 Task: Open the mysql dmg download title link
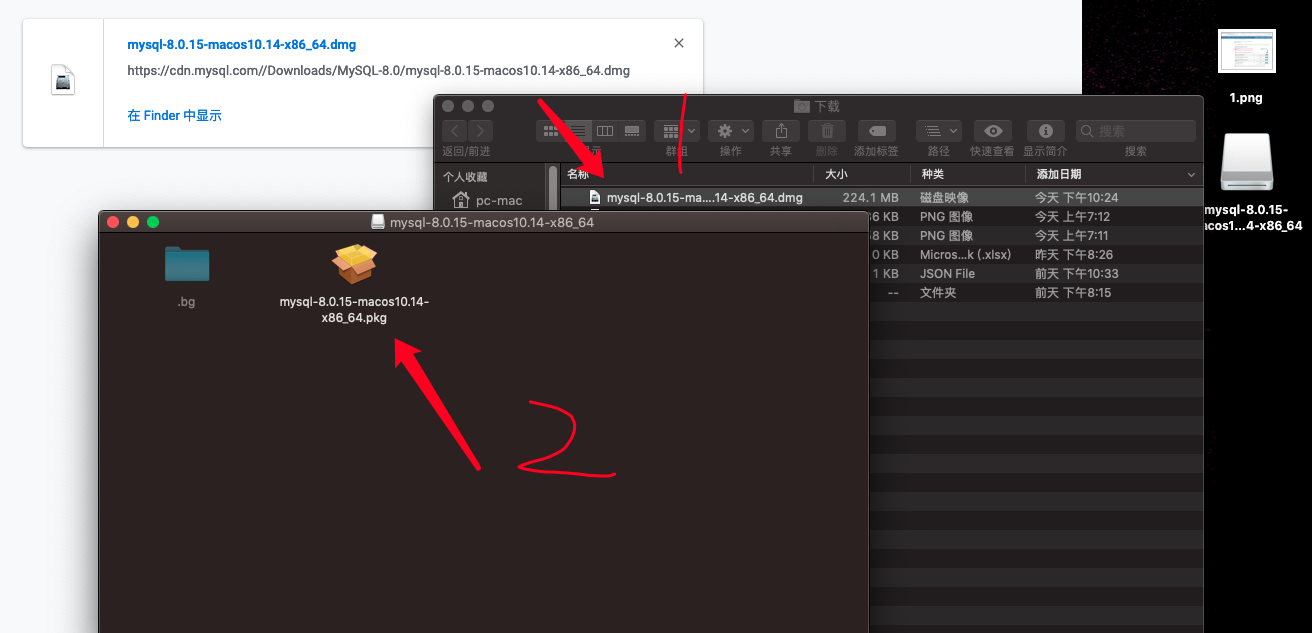click(241, 45)
